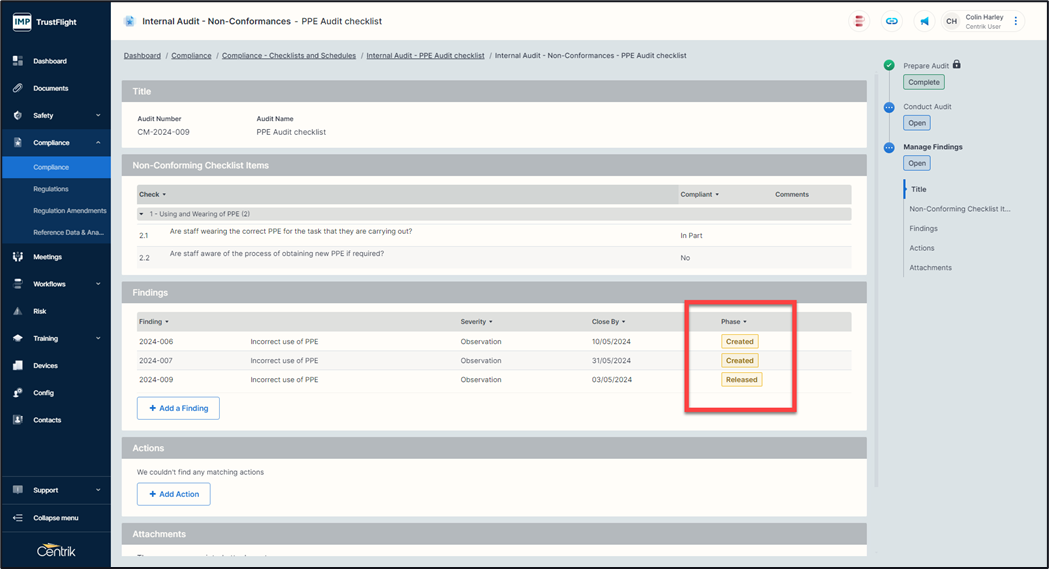Screen dimensions: 1049x569
Task: Click the blue link icon in header
Action: [x=891, y=21]
